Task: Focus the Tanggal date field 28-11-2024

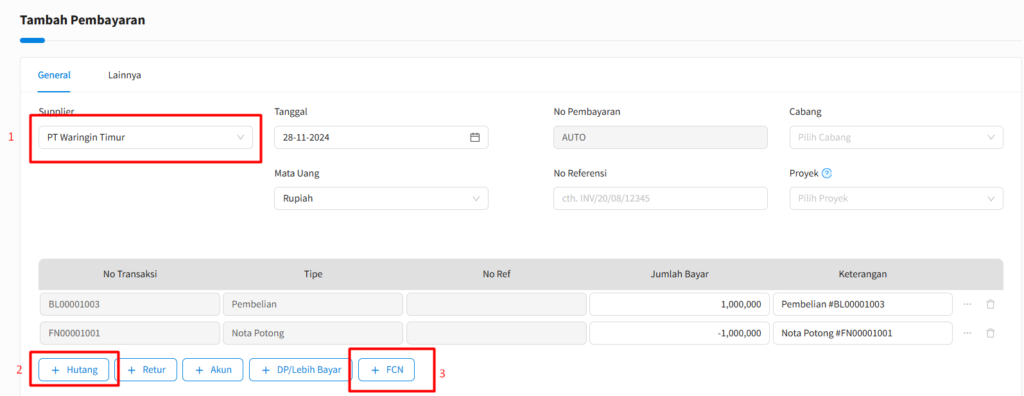Action: coord(381,137)
